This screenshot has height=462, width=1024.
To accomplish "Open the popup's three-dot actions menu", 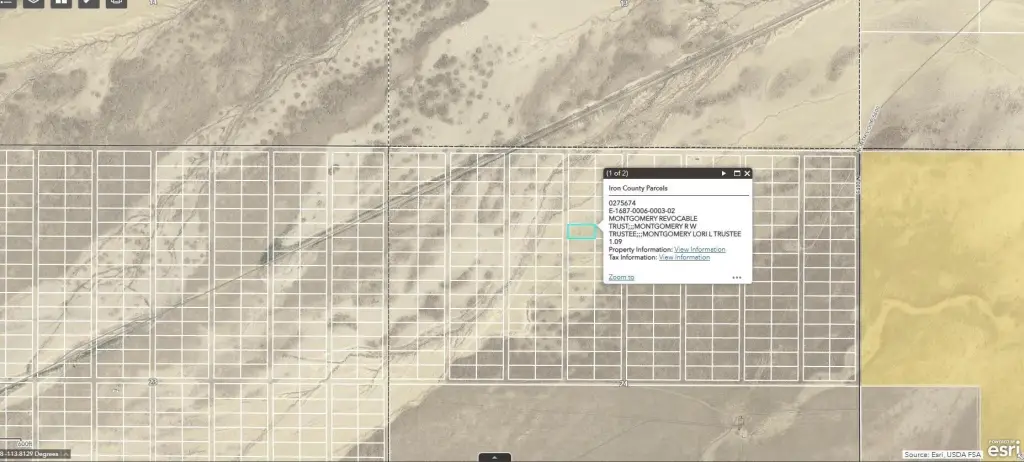I will (736, 277).
